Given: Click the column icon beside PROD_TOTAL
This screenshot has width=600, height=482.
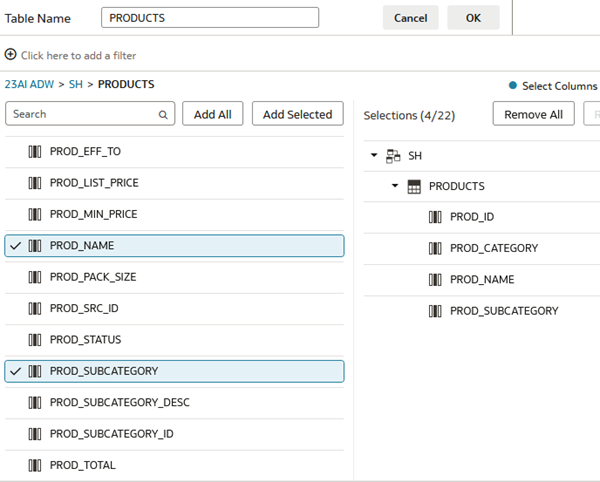Looking at the screenshot, I should pyautogui.click(x=35, y=465).
